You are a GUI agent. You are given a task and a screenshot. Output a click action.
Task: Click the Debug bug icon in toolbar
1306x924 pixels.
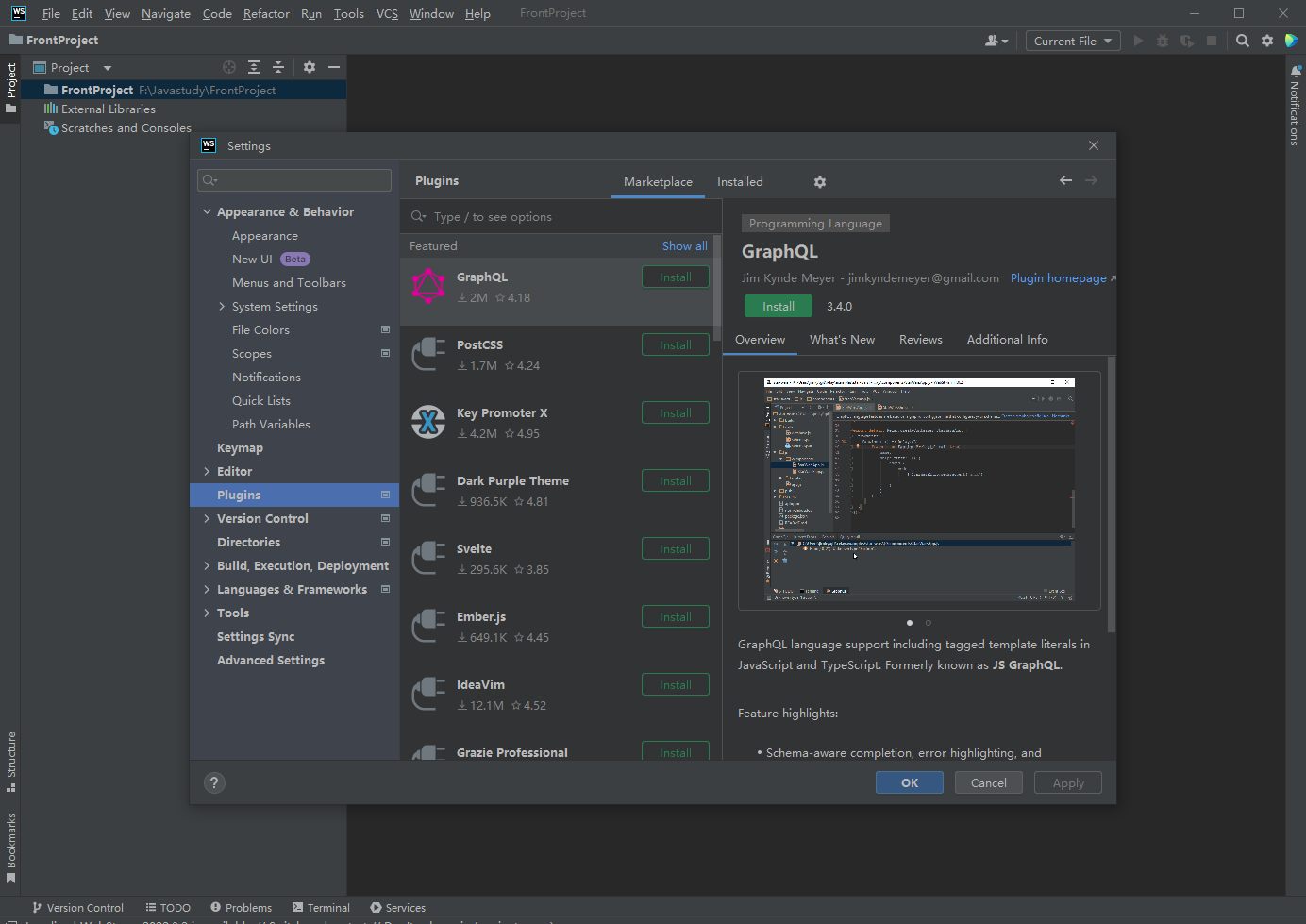pos(1163,41)
